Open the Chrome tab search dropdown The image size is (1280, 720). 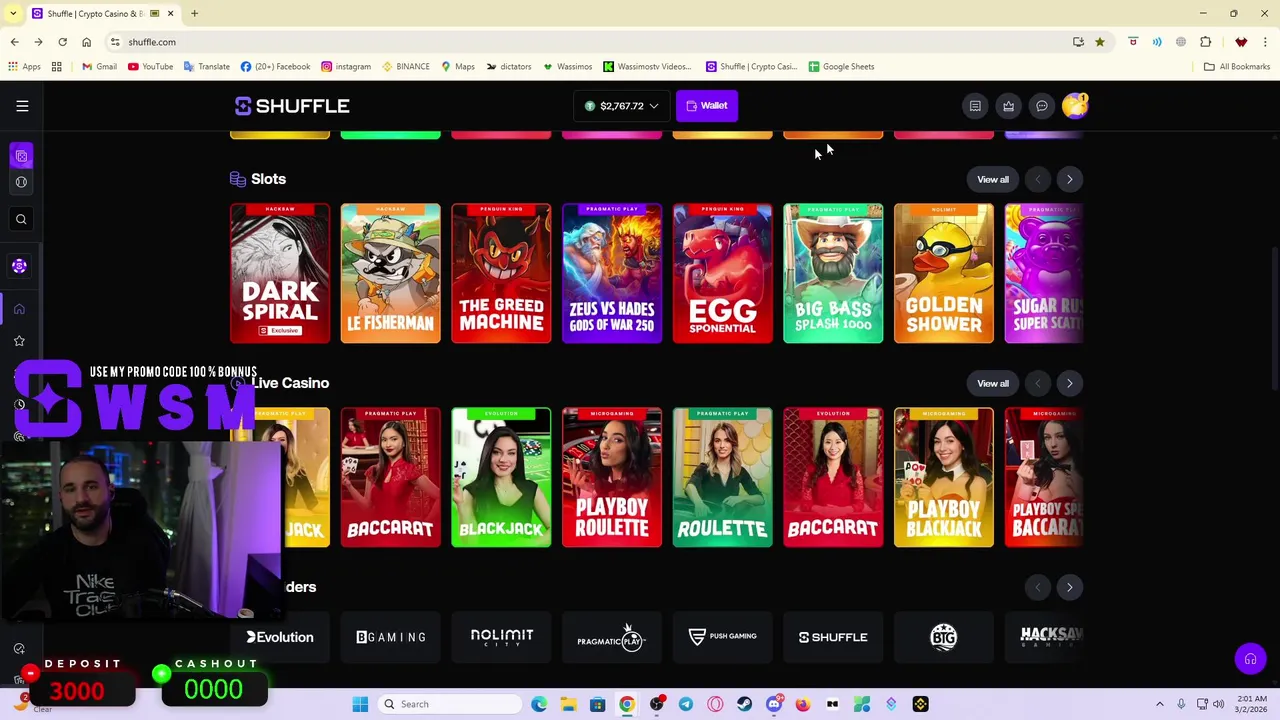coord(13,13)
